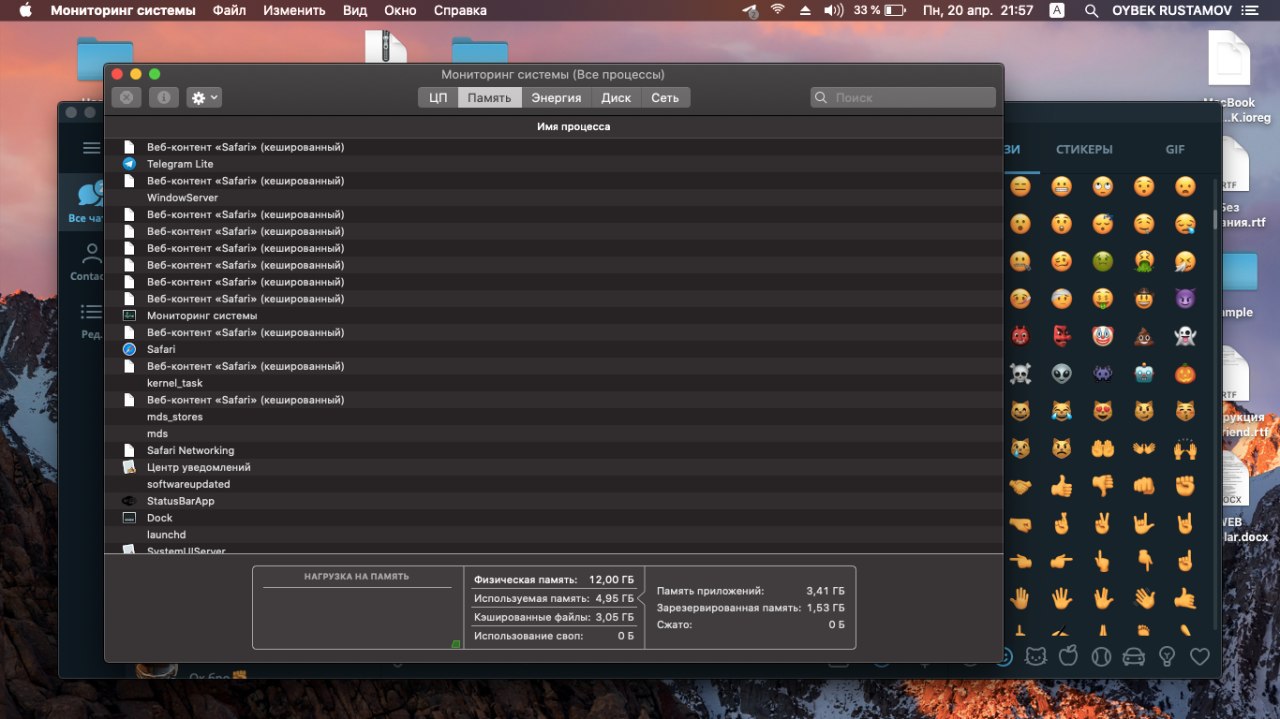Select the Центр уведомлений process row

pos(554,467)
